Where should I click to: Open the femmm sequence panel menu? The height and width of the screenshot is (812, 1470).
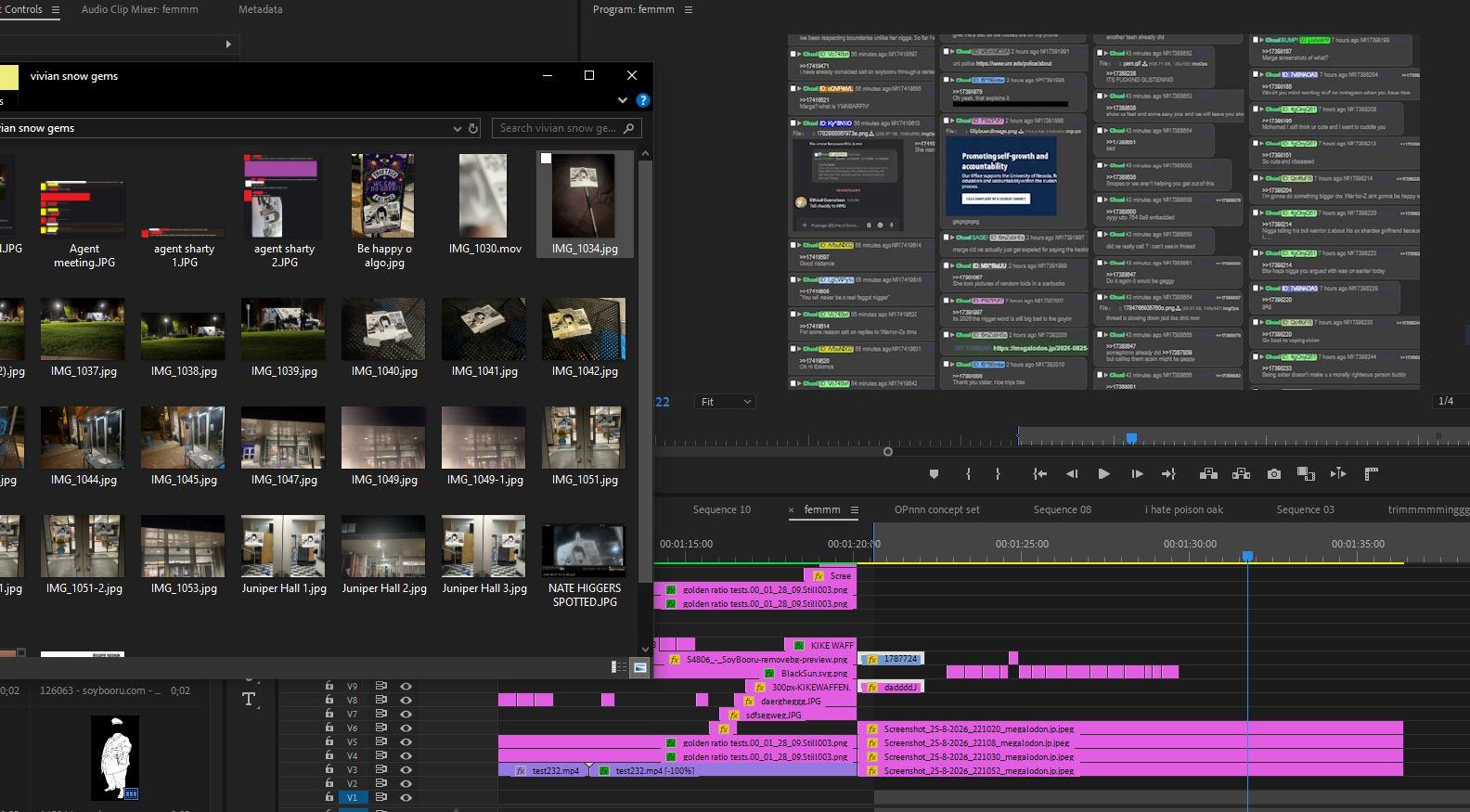pyautogui.click(x=855, y=509)
